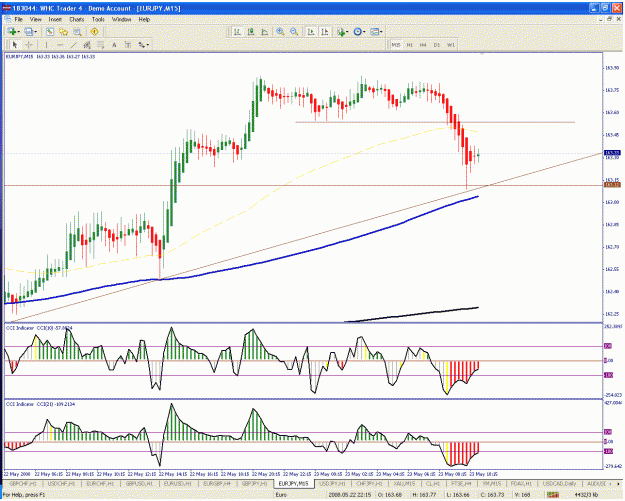Toggle the Market Watch window icon
The width and height of the screenshot is (625, 501).
pos(50,31)
